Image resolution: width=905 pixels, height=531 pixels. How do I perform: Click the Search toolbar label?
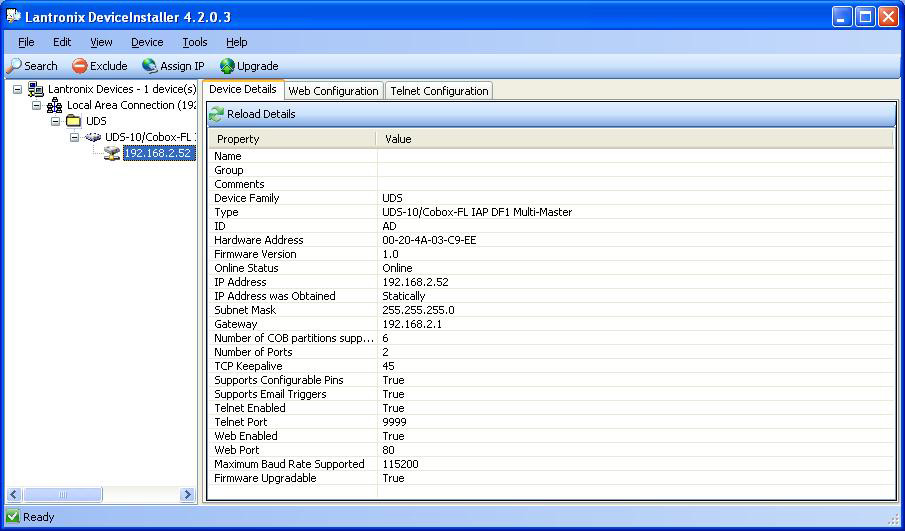[x=41, y=66]
